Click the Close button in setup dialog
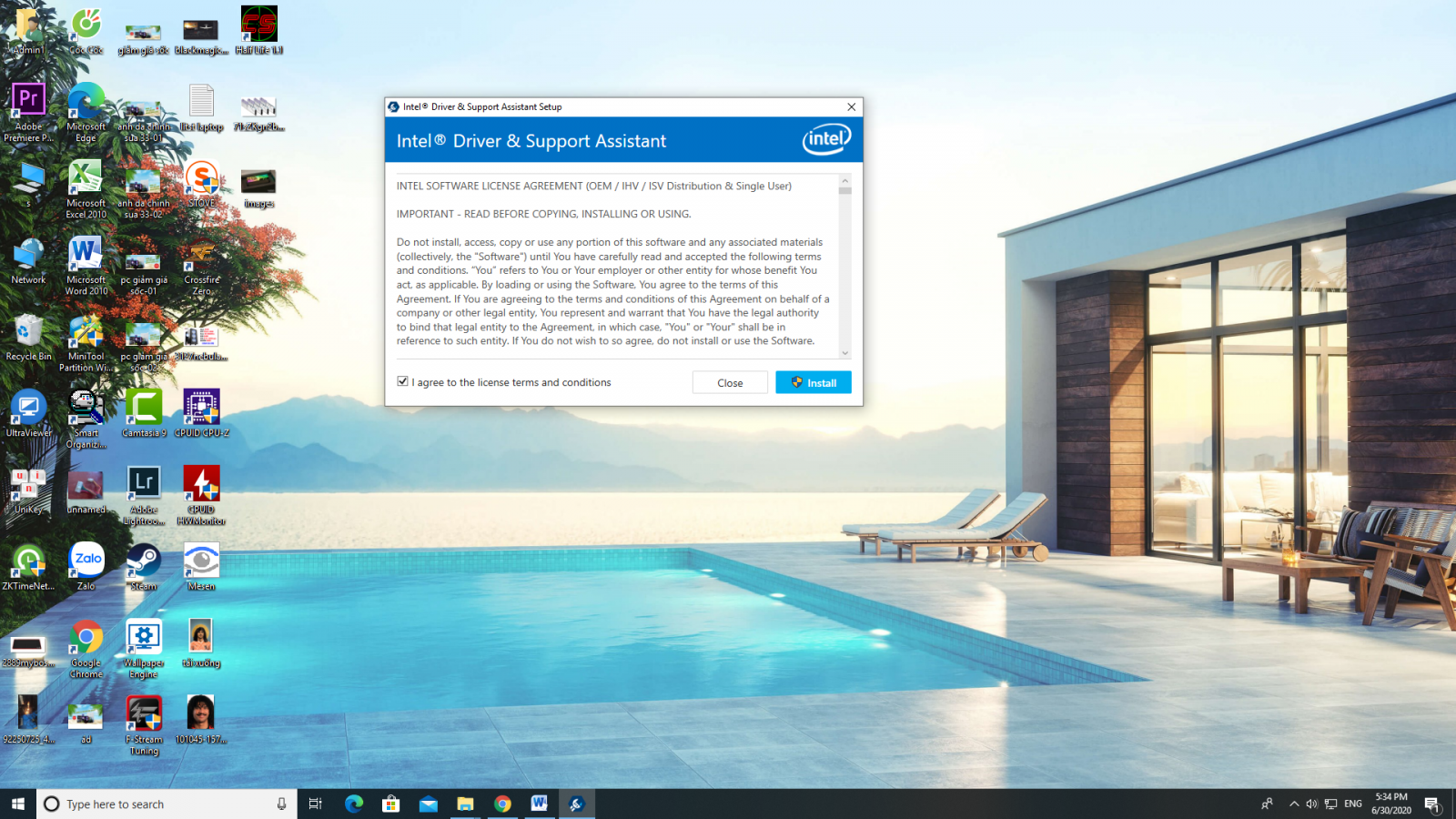 coord(730,382)
